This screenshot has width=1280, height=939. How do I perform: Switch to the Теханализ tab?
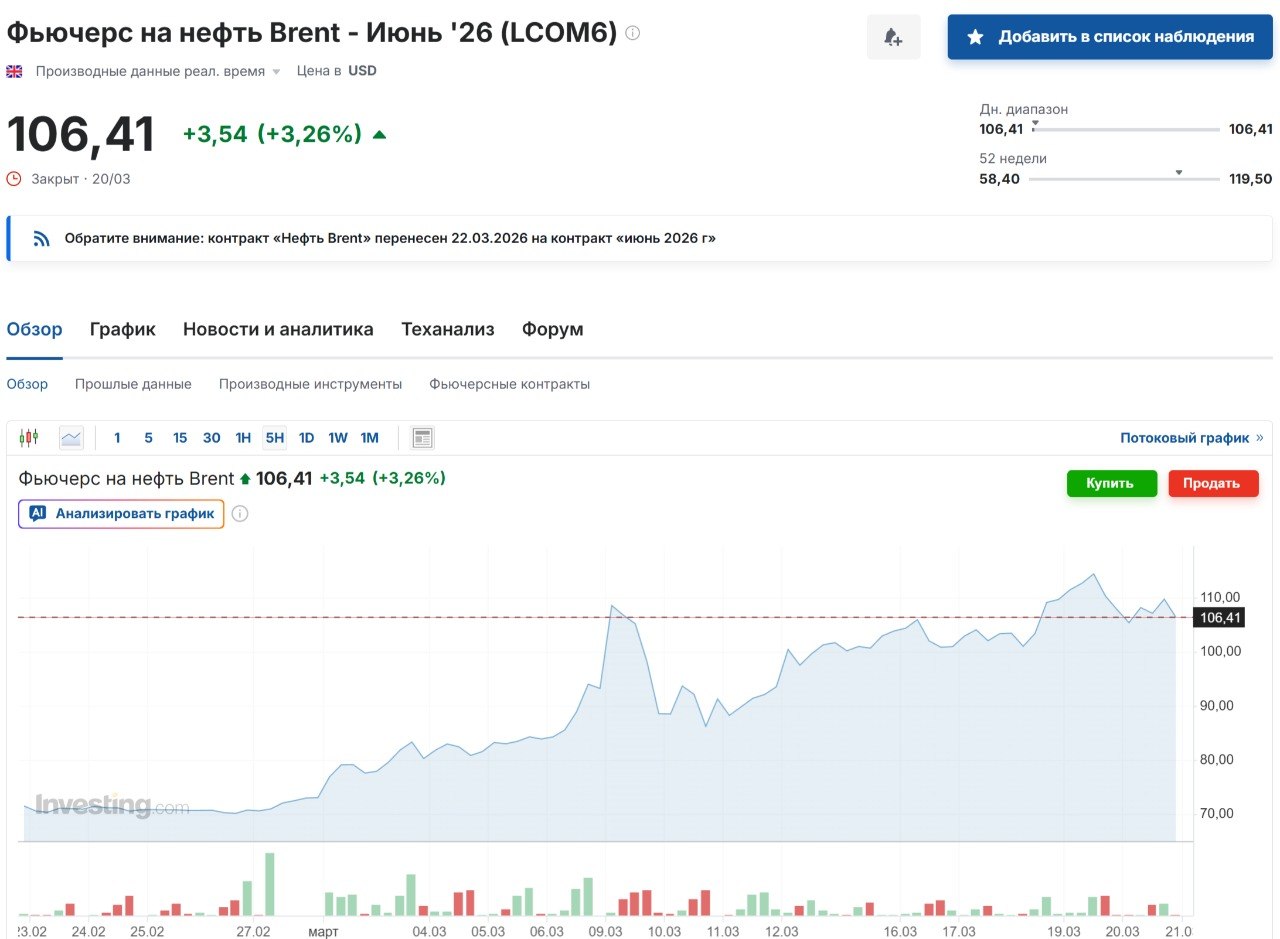pos(447,329)
